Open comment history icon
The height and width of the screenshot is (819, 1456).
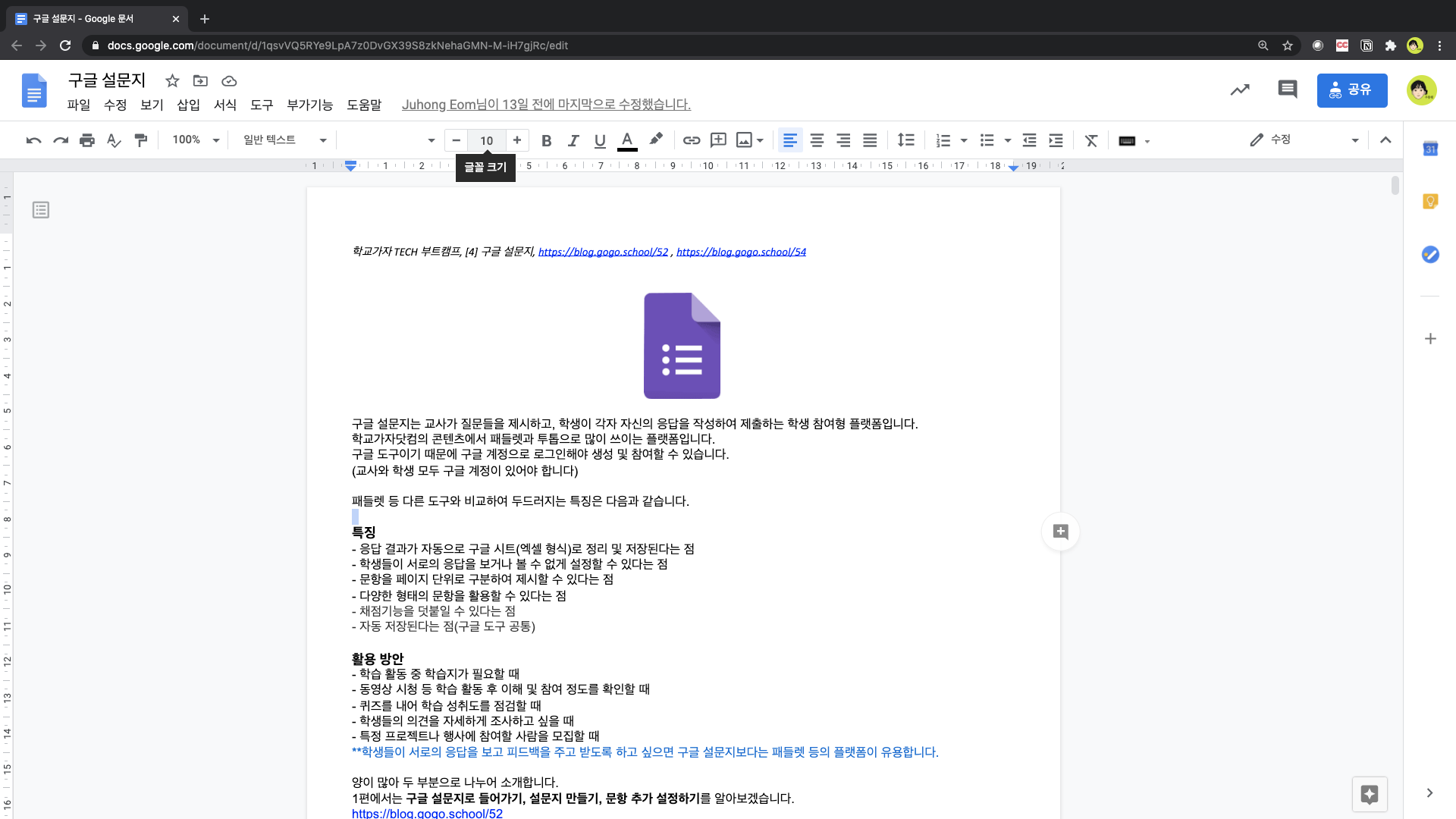tap(1287, 89)
